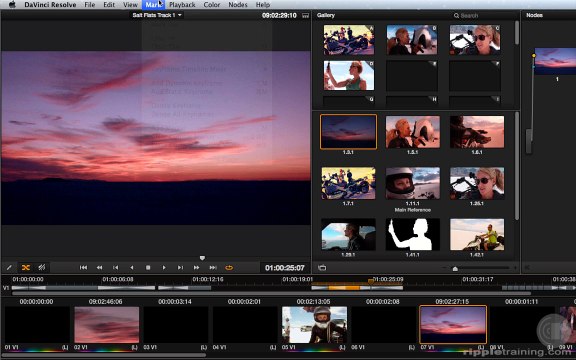The image size is (576, 360).
Task: Open the Help menu
Action: (x=263, y=4)
